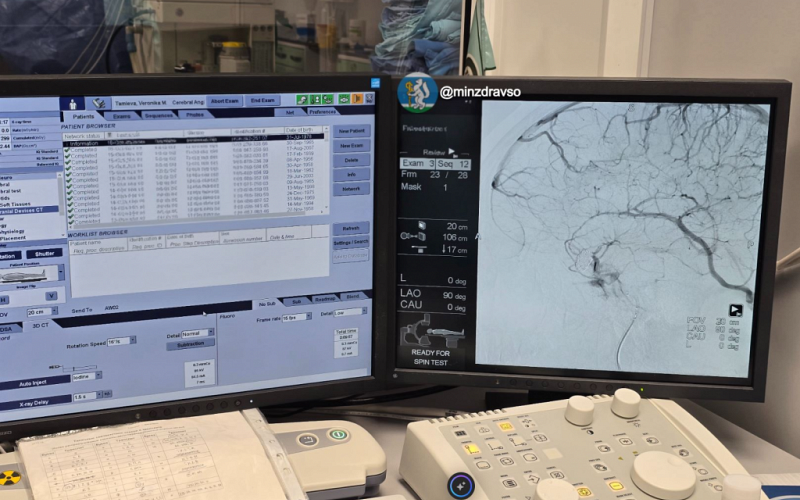800x500 pixels.
Task: Toggle the Shutter button
Action: 44,254
